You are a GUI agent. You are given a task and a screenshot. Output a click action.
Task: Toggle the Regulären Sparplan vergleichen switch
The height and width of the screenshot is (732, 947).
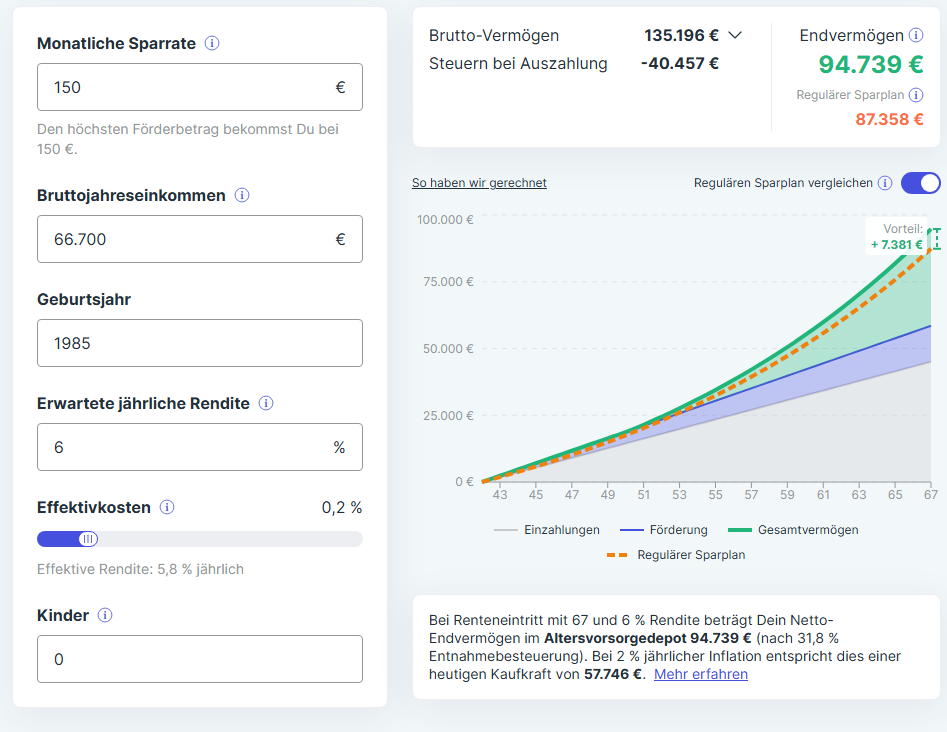pyautogui.click(x=920, y=183)
